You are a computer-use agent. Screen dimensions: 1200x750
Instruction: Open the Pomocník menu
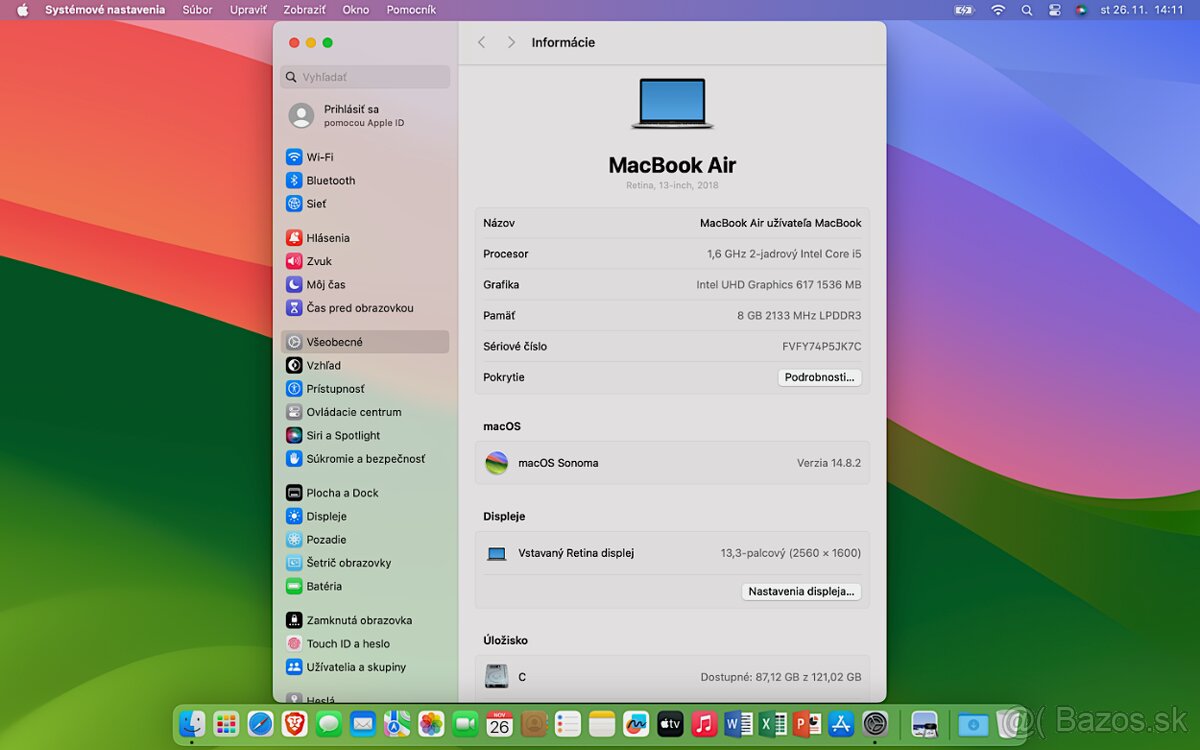[x=410, y=10]
